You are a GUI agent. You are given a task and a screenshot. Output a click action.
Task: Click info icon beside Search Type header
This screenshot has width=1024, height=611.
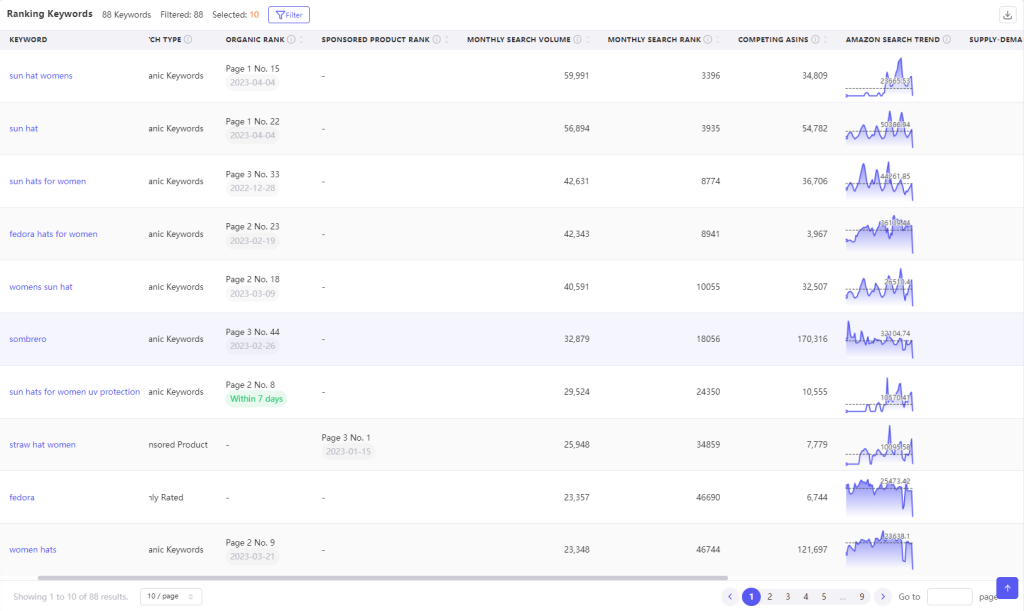coord(188,39)
